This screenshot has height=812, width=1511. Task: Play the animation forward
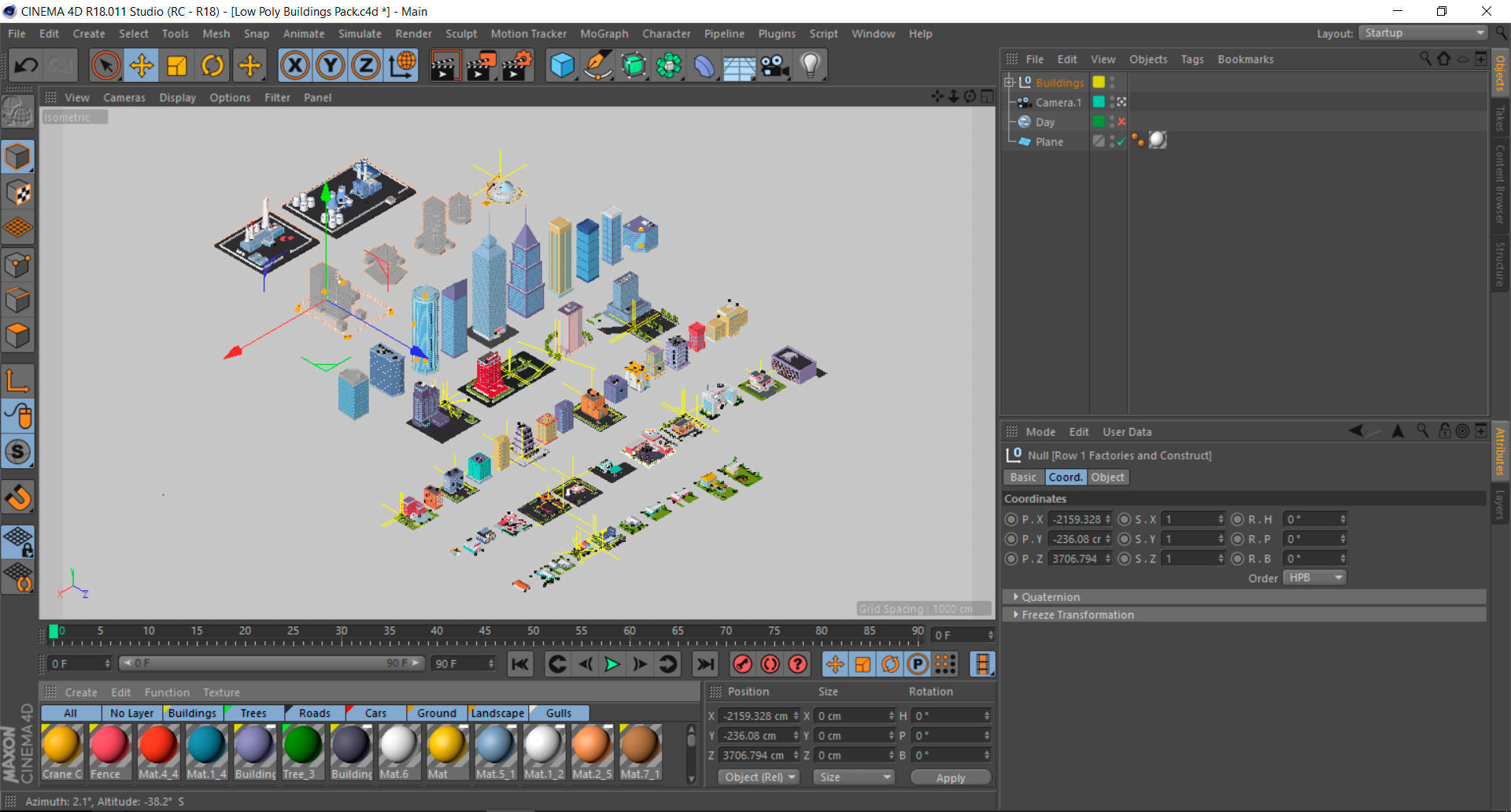click(x=611, y=664)
